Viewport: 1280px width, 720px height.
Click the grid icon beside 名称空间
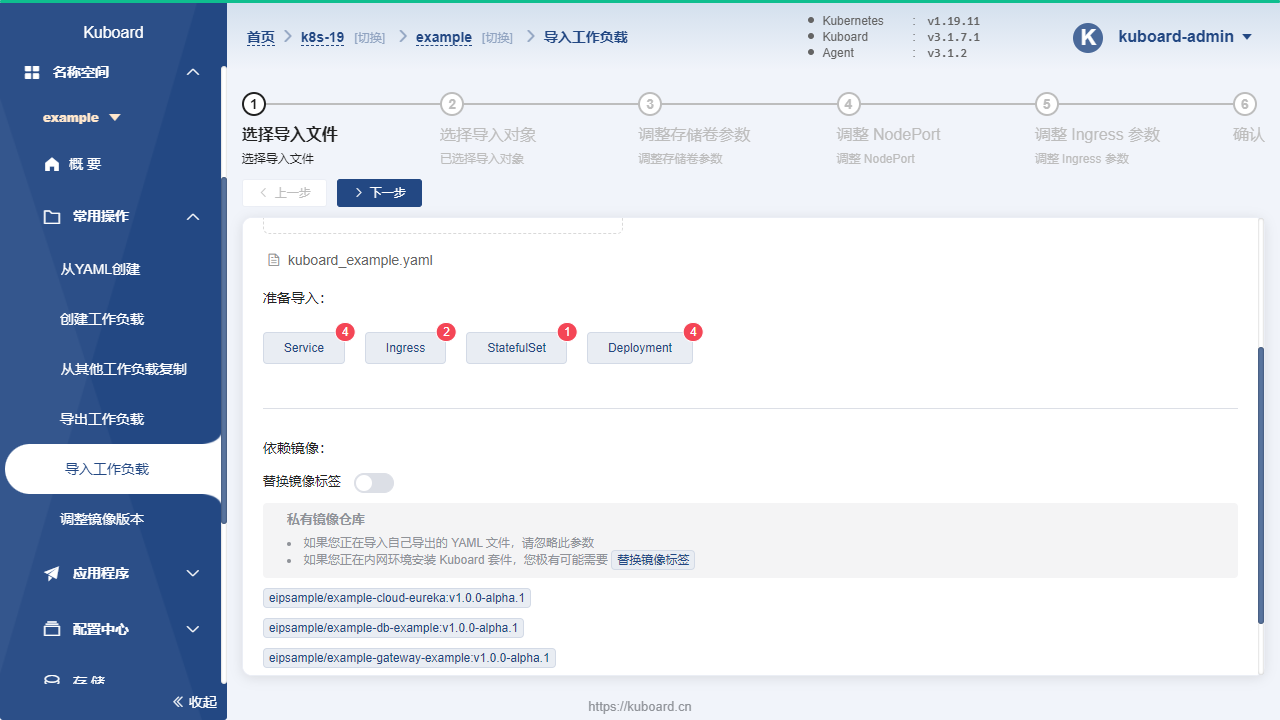pyautogui.click(x=32, y=73)
